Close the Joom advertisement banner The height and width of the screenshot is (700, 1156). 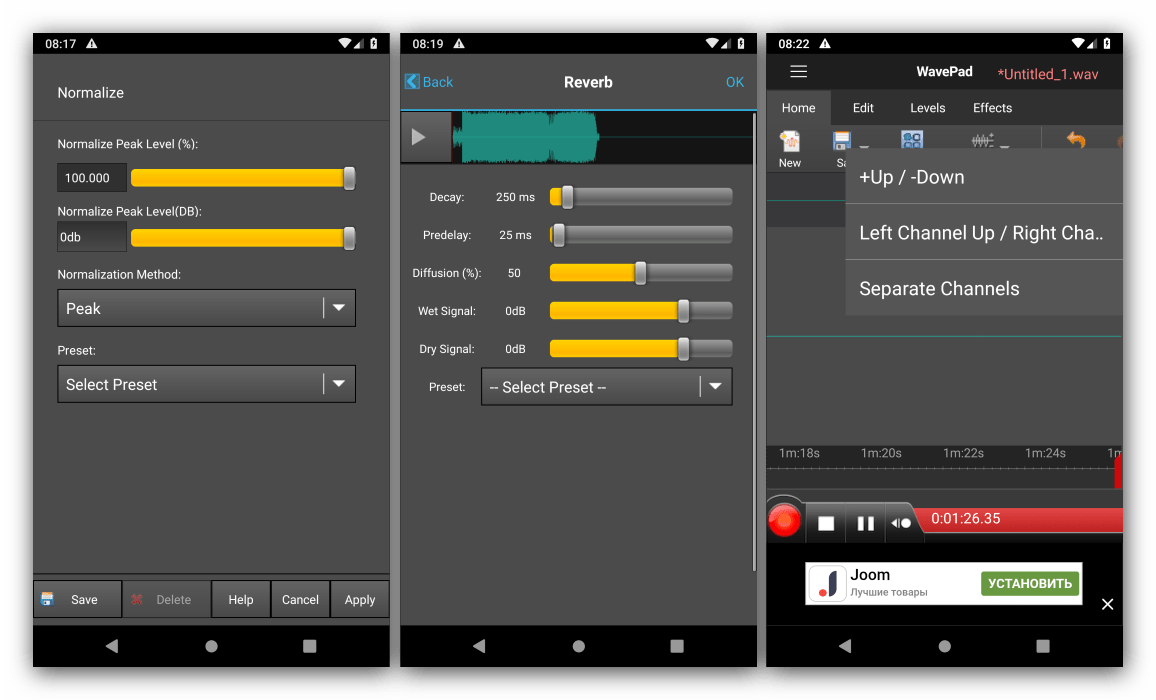(x=1107, y=604)
